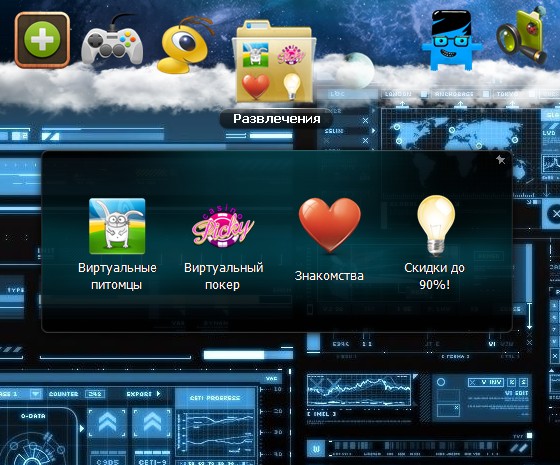Open the red heart dating icon
The image size is (560, 465).
[330, 225]
